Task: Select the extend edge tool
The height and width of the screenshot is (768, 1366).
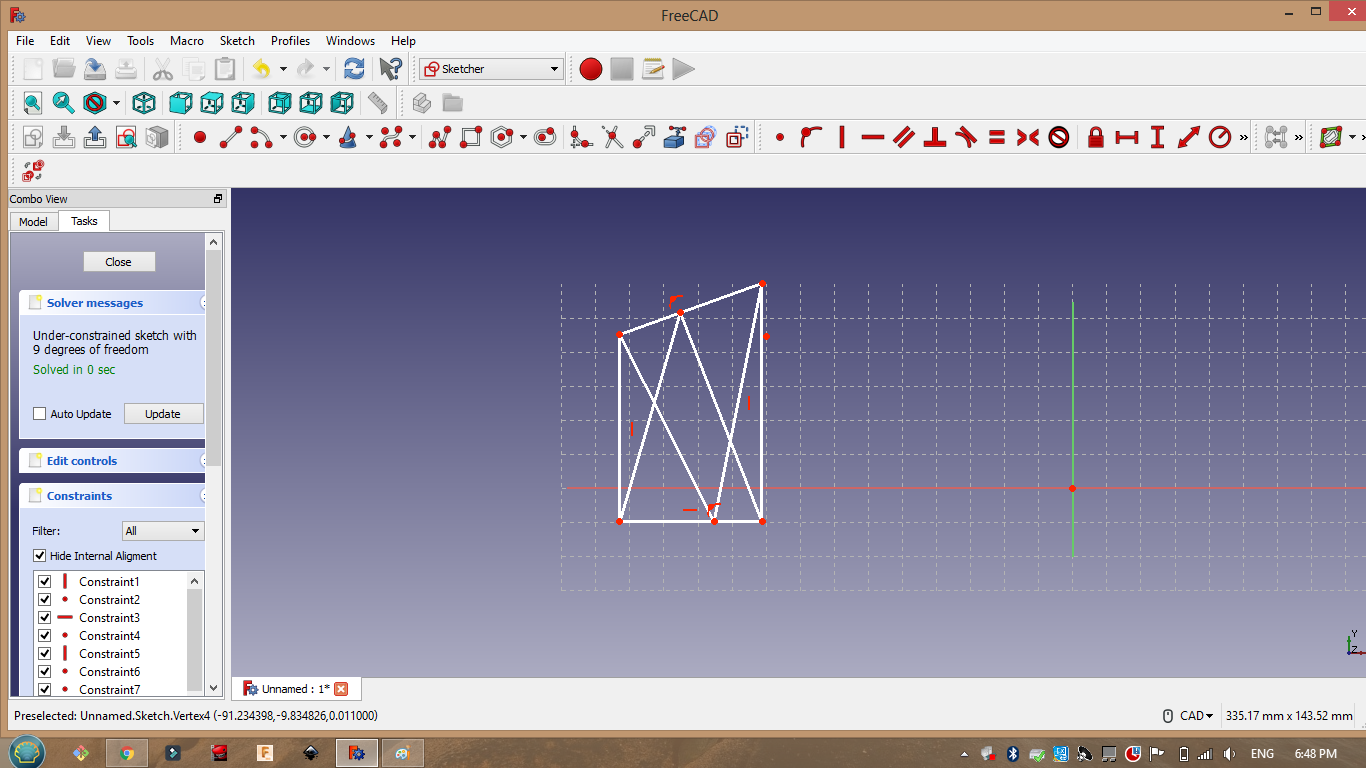Action: coord(643,137)
